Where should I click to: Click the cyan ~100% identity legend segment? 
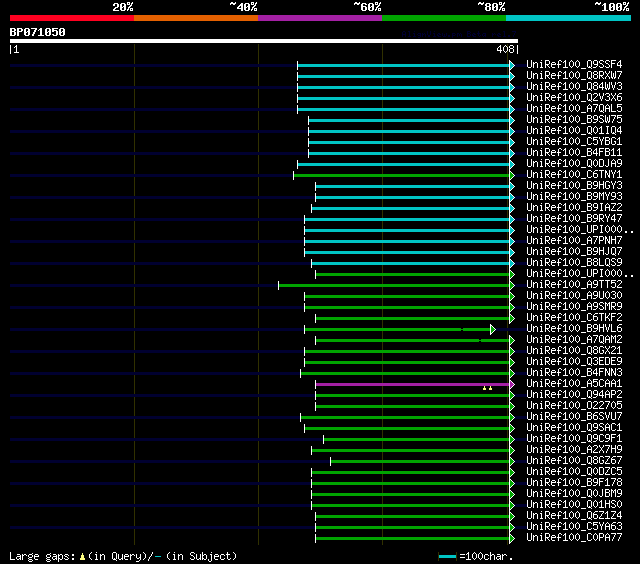pyautogui.click(x=569, y=18)
